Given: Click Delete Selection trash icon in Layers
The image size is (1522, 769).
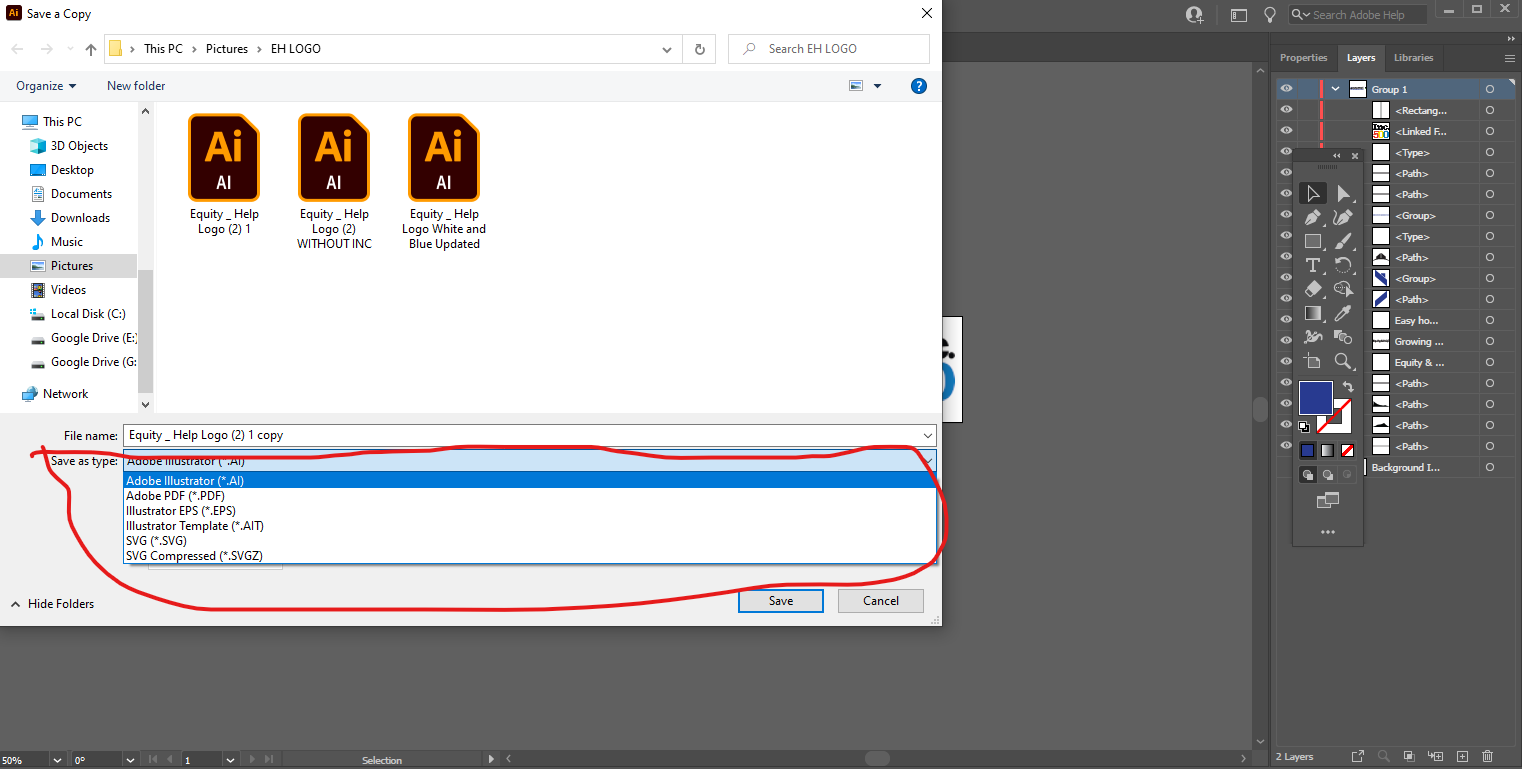Looking at the screenshot, I should click(x=1487, y=757).
